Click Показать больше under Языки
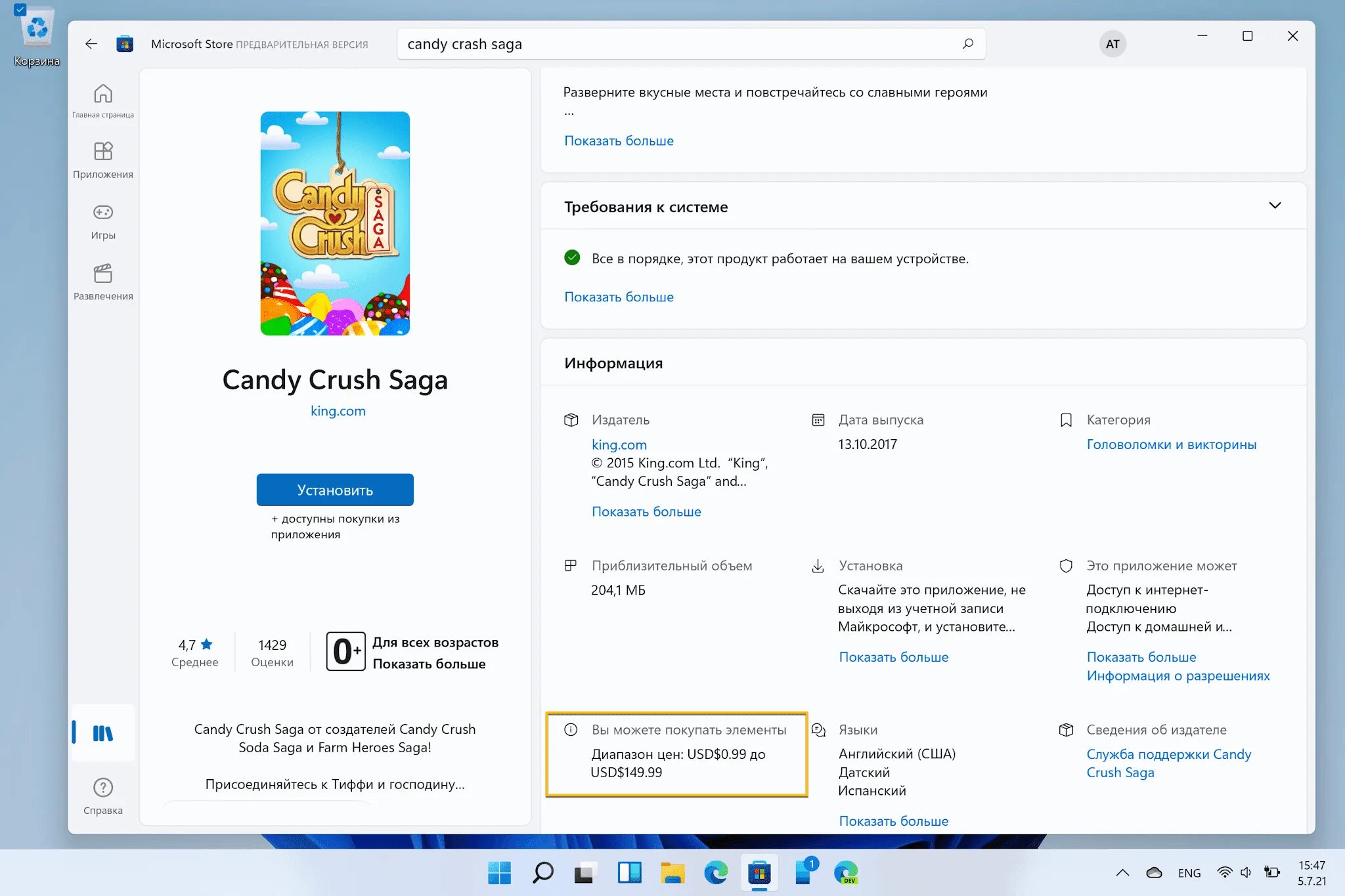Image resolution: width=1345 pixels, height=896 pixels. point(893,821)
